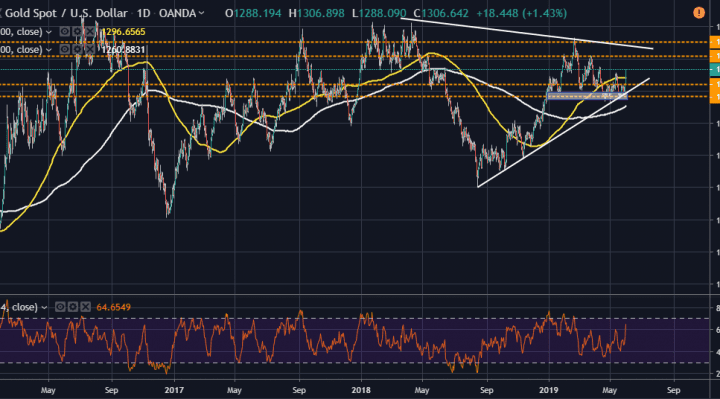Click the 1D interval label in chart title
Image resolution: width=720 pixels, height=399 pixels.
(143, 13)
